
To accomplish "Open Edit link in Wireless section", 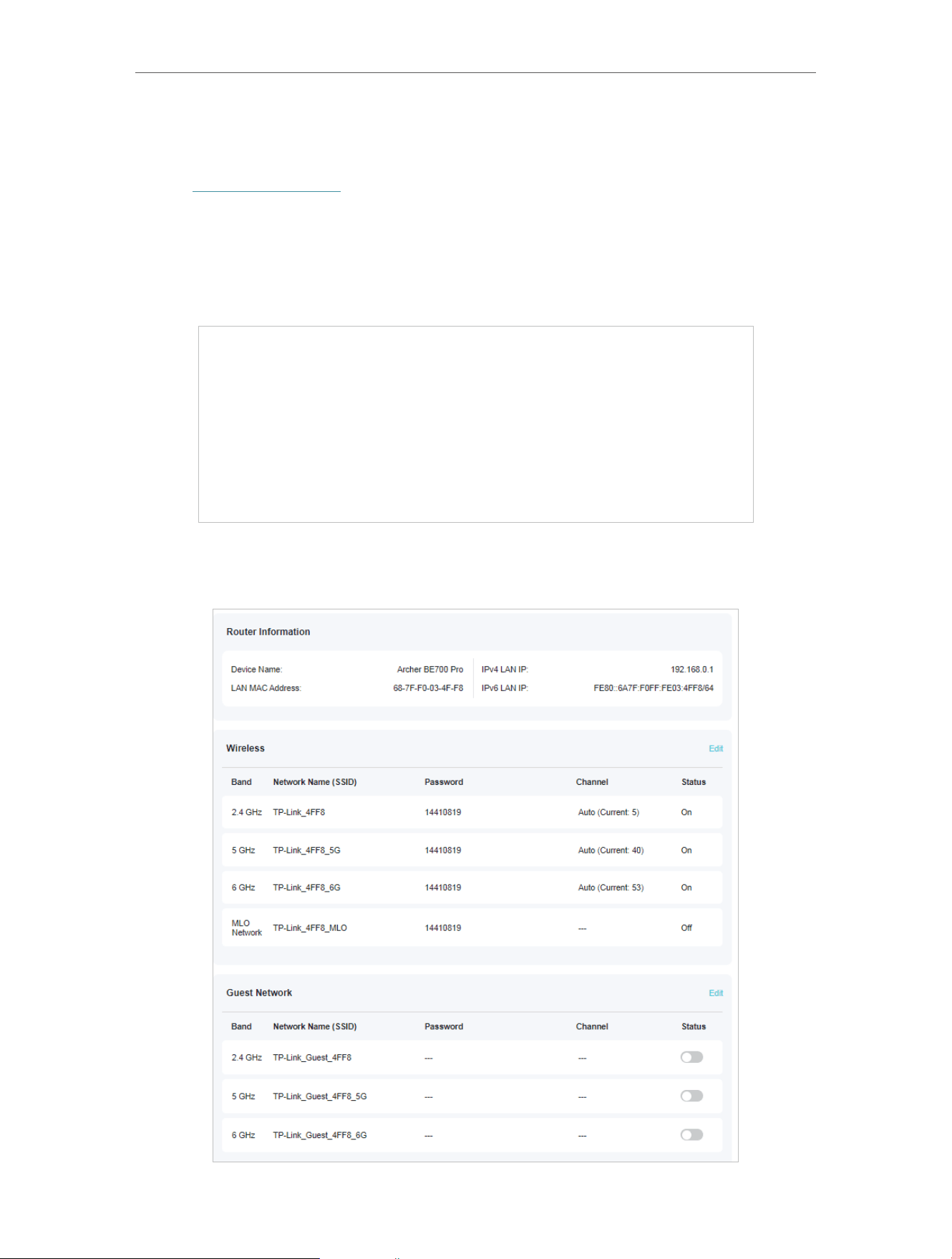I will click(x=716, y=748).
